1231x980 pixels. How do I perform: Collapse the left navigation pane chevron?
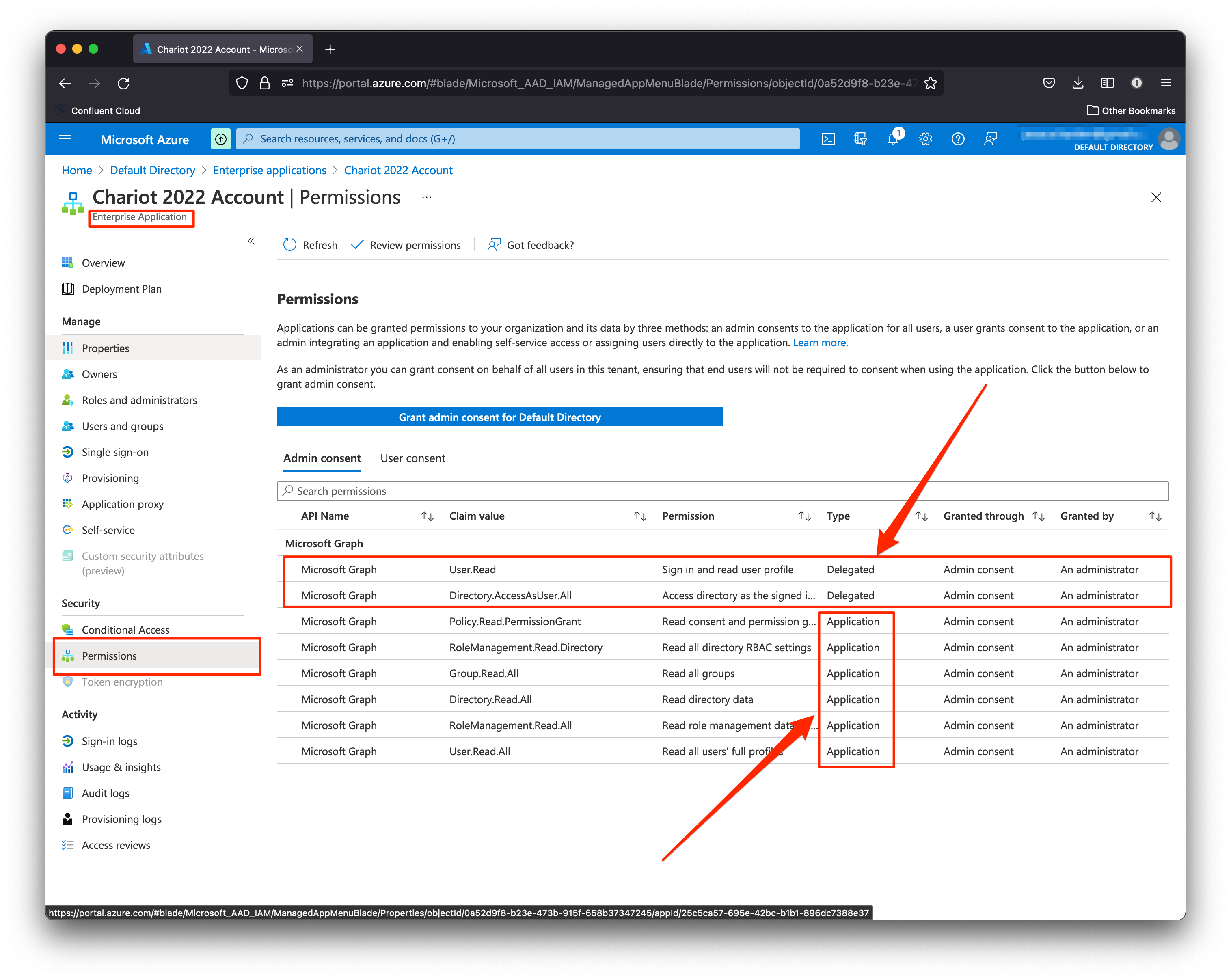point(251,241)
